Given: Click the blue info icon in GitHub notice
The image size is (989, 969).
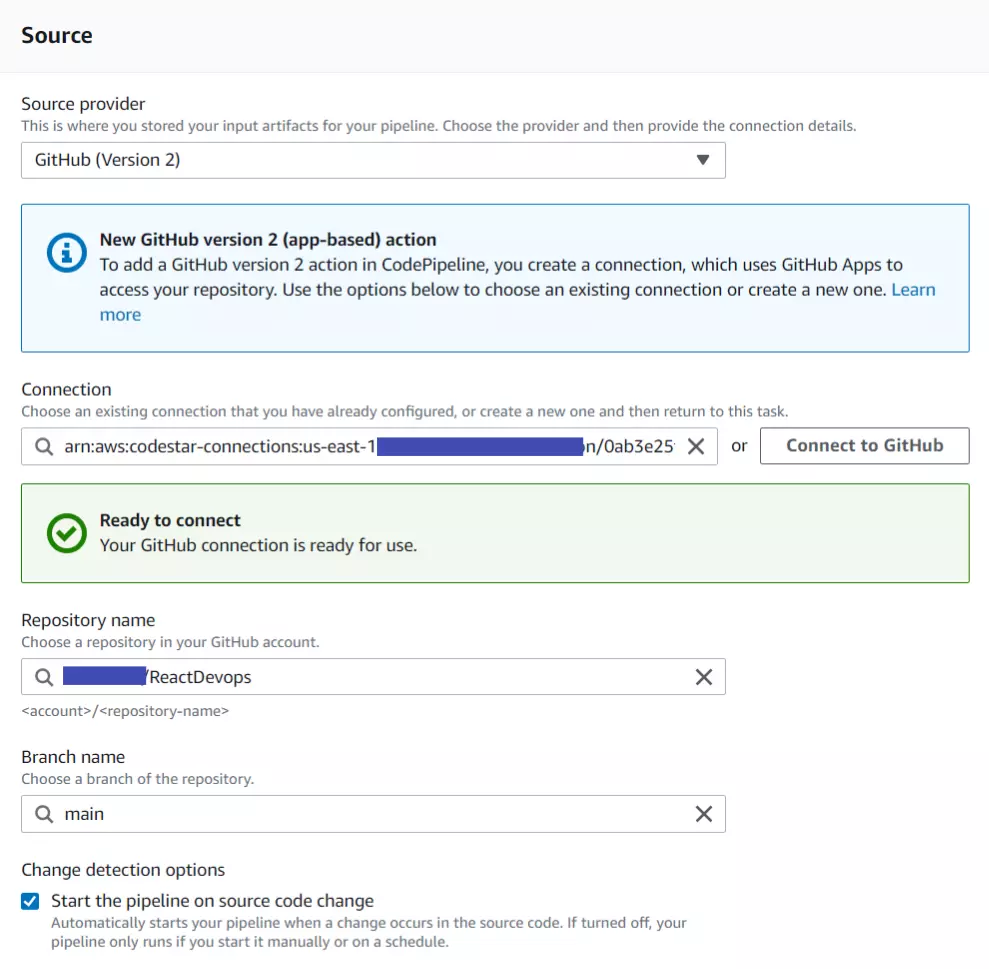Looking at the screenshot, I should 66,253.
